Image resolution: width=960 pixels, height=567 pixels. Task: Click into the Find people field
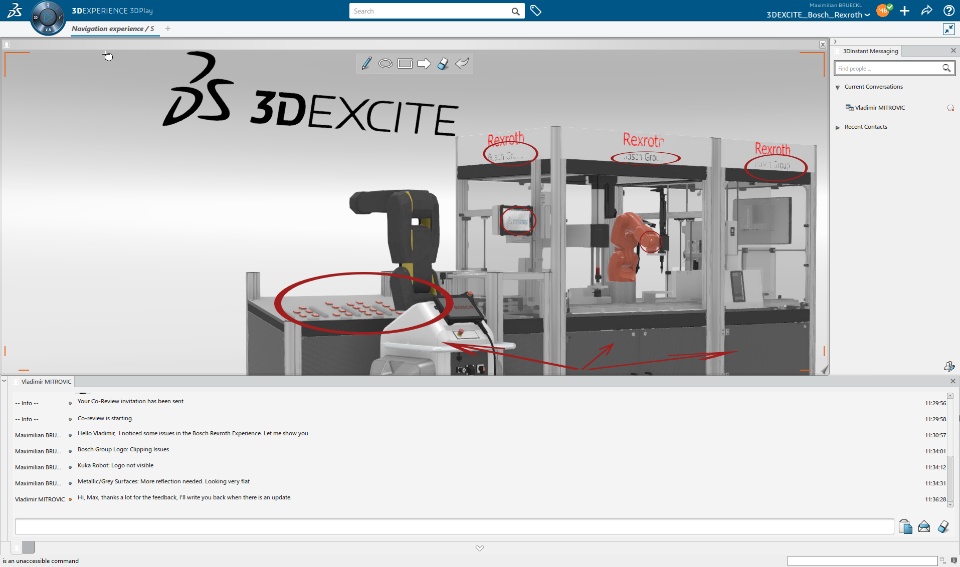pyautogui.click(x=888, y=69)
